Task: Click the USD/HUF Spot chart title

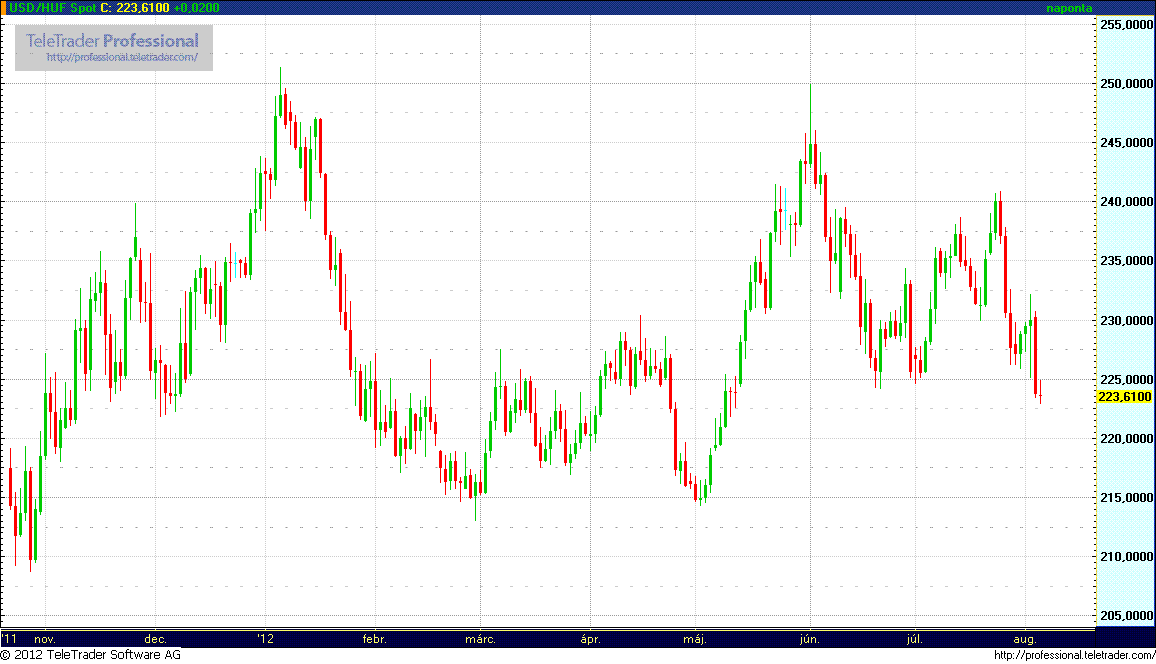Action: 54,8
